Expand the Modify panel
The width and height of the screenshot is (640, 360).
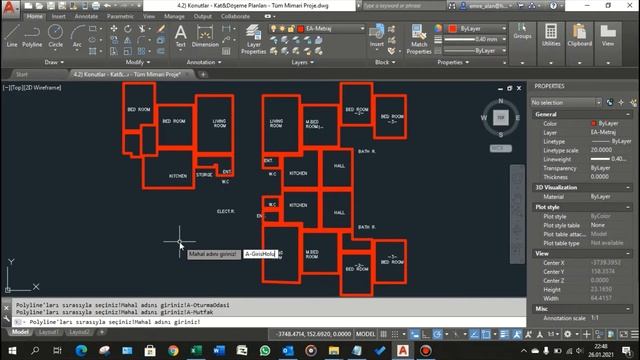(x=138, y=62)
